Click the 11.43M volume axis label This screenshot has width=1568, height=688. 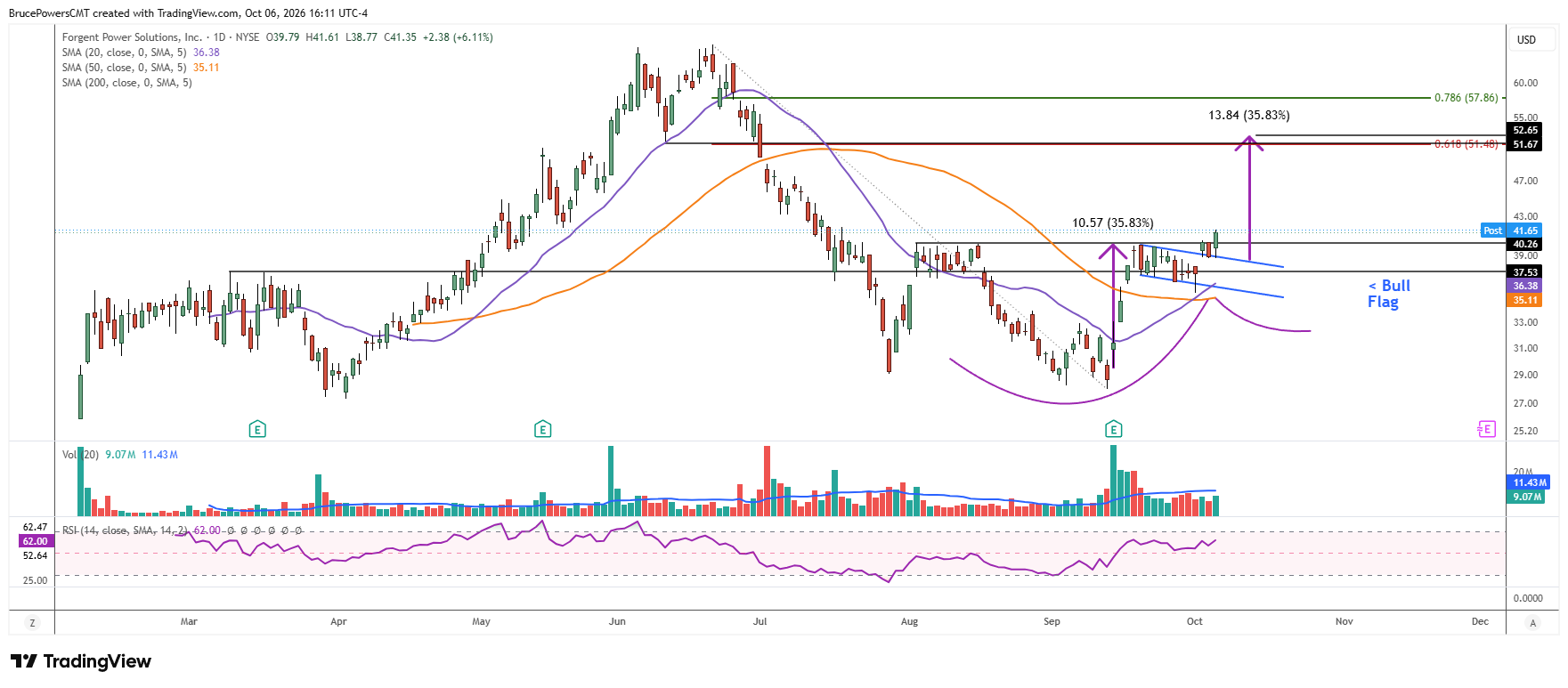[x=1530, y=482]
